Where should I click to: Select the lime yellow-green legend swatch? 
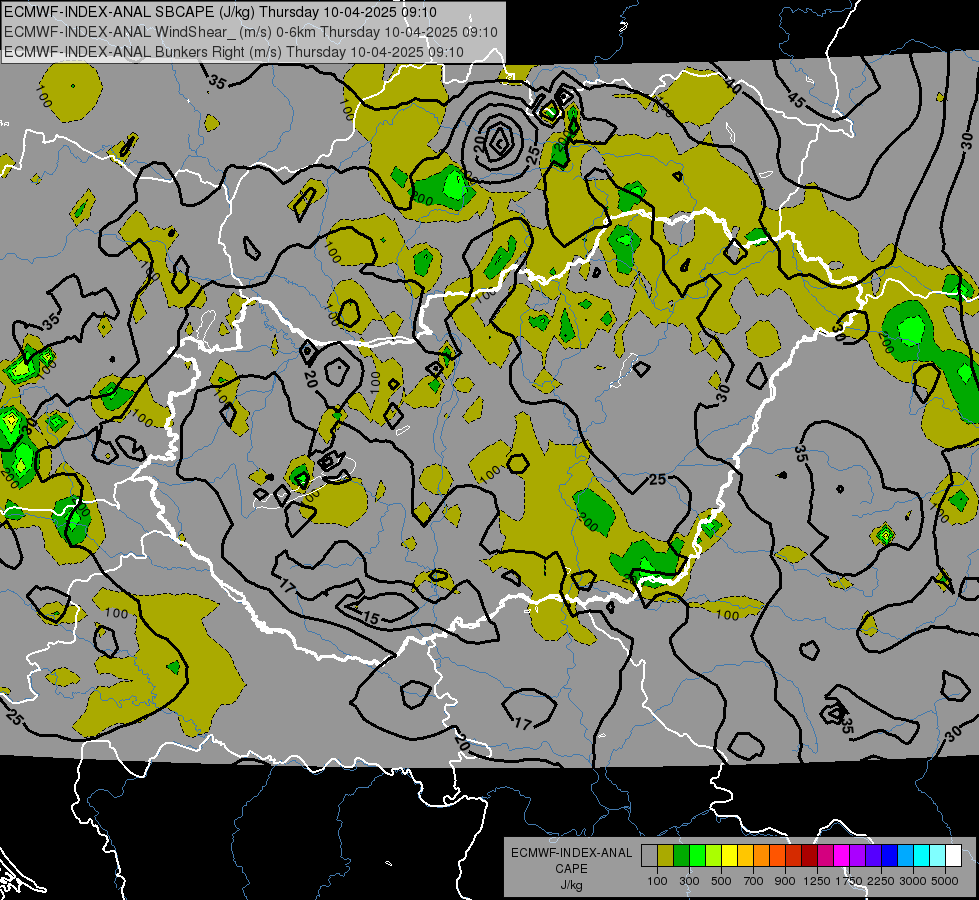713,856
